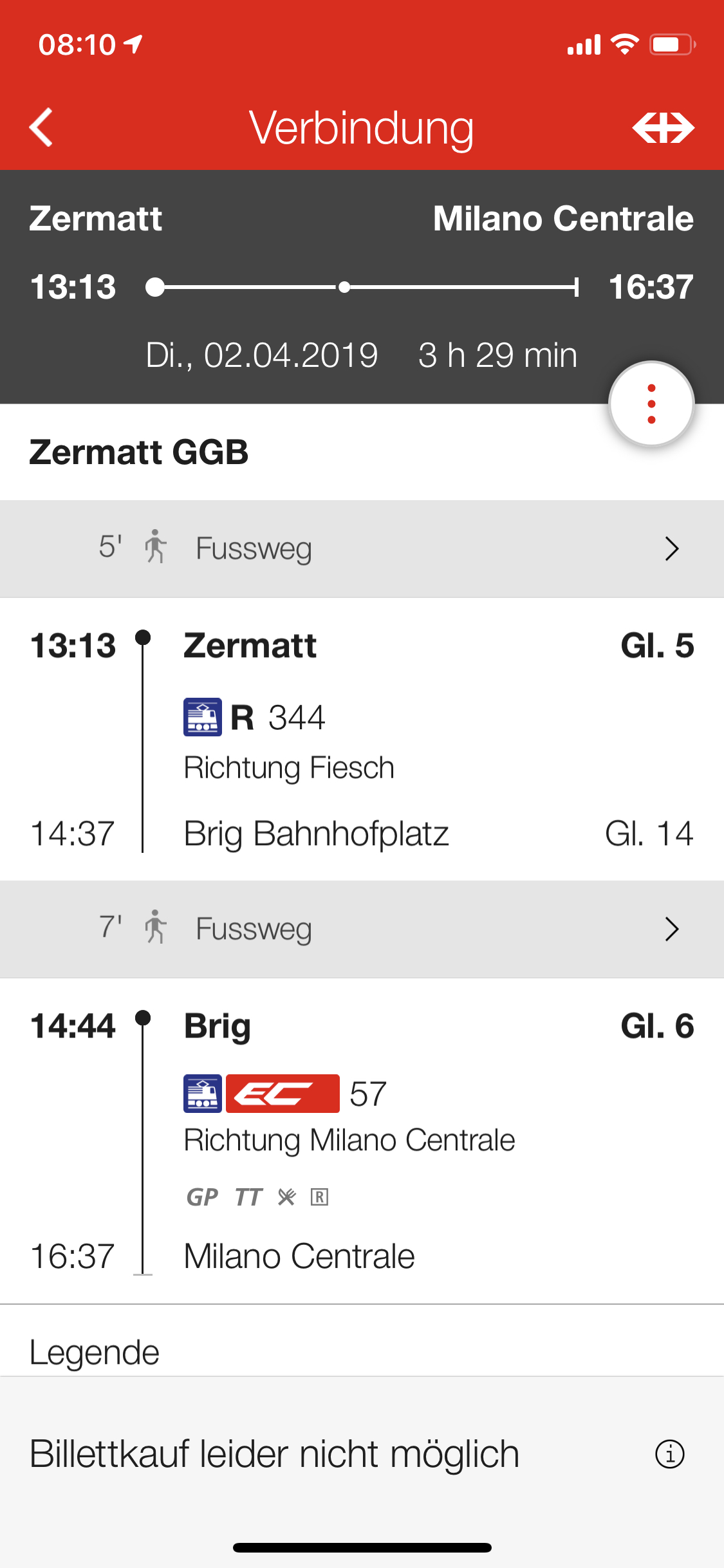Select the Brig departure at 14:44
The height and width of the screenshot is (1568, 724).
click(x=218, y=1026)
